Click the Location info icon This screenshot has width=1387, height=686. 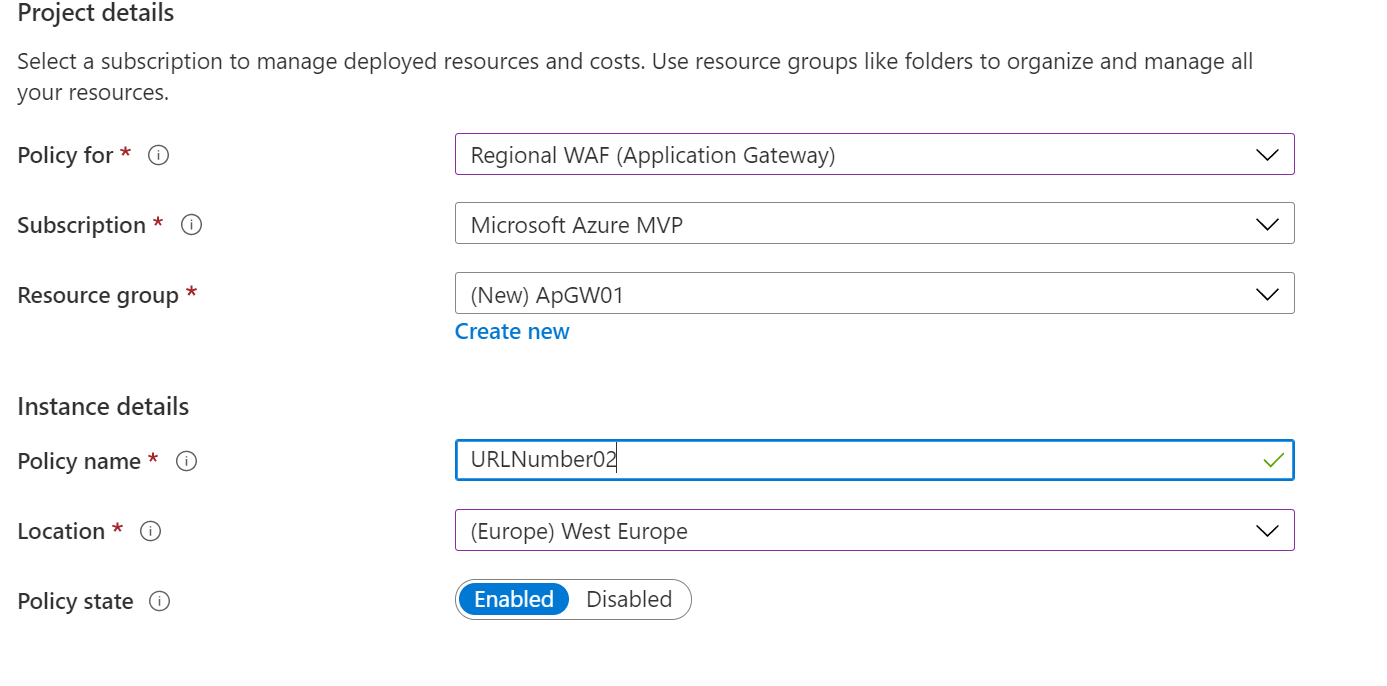click(x=151, y=532)
